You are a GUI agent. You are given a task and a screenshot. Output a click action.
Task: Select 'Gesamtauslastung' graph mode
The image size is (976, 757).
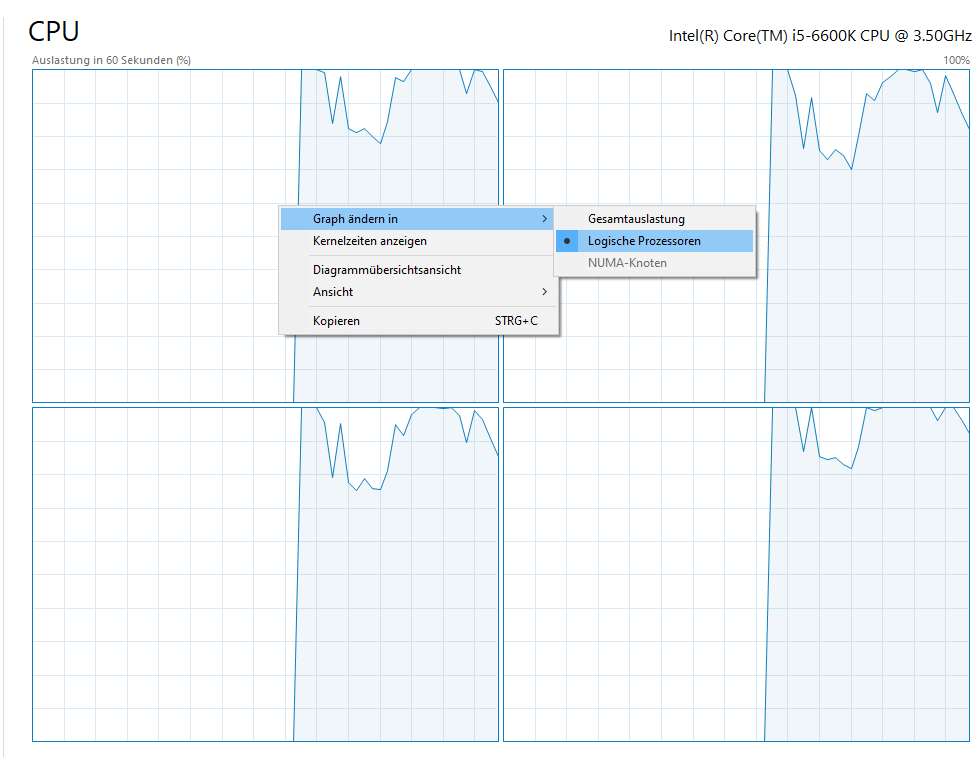636,219
